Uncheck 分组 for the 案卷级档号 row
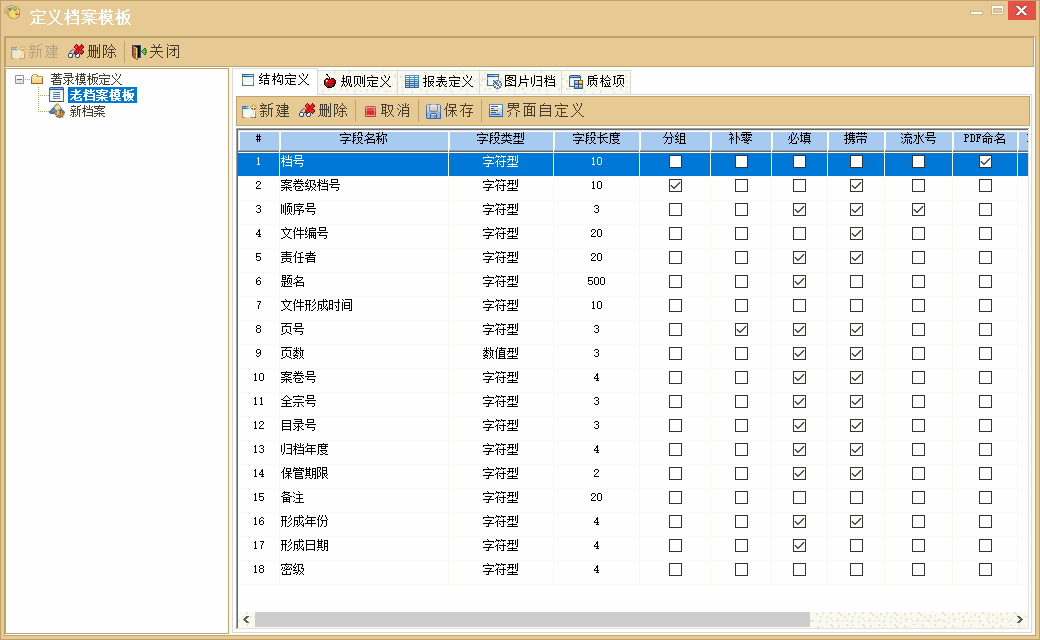The image size is (1040, 640). [675, 185]
